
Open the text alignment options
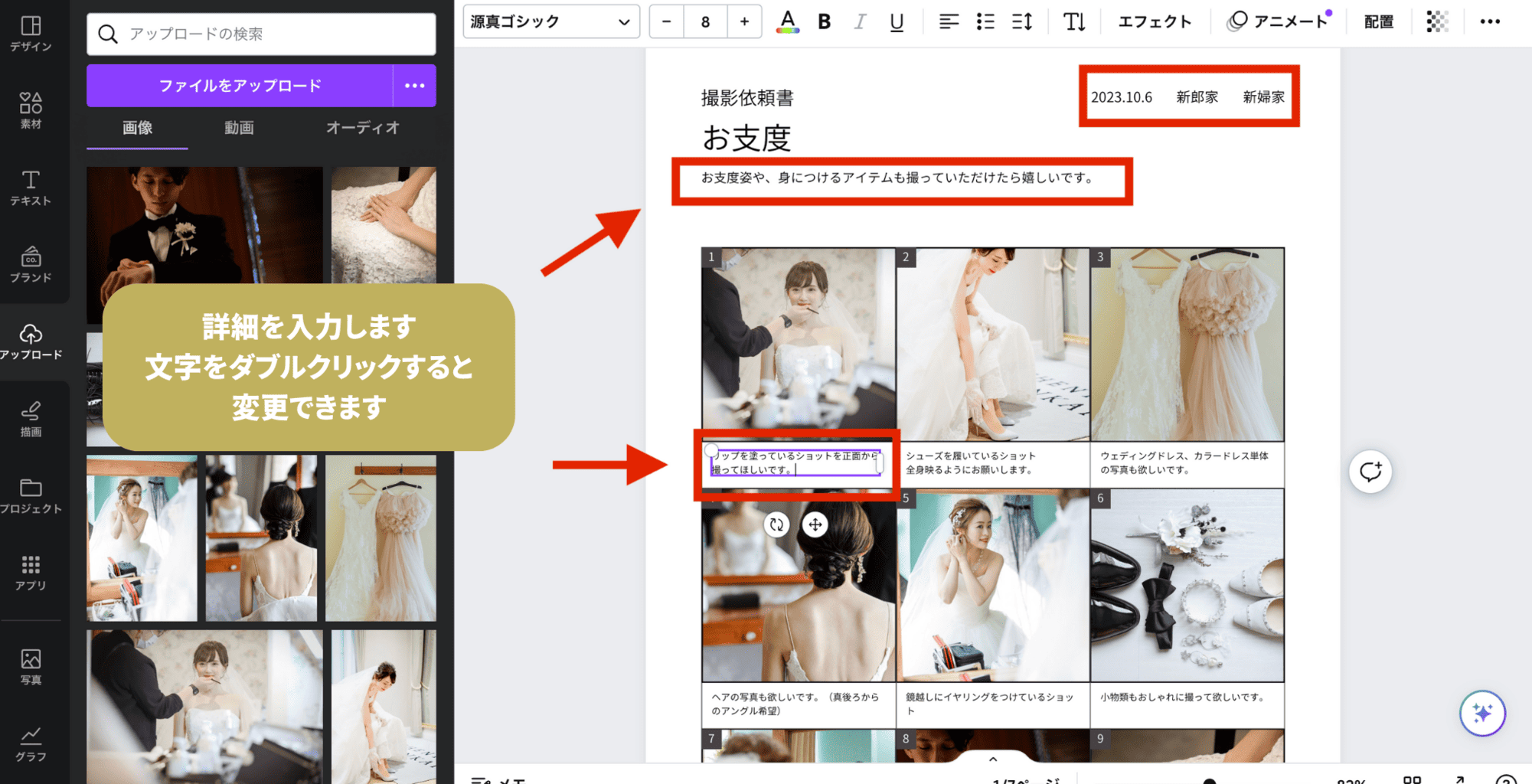pyautogui.click(x=949, y=21)
